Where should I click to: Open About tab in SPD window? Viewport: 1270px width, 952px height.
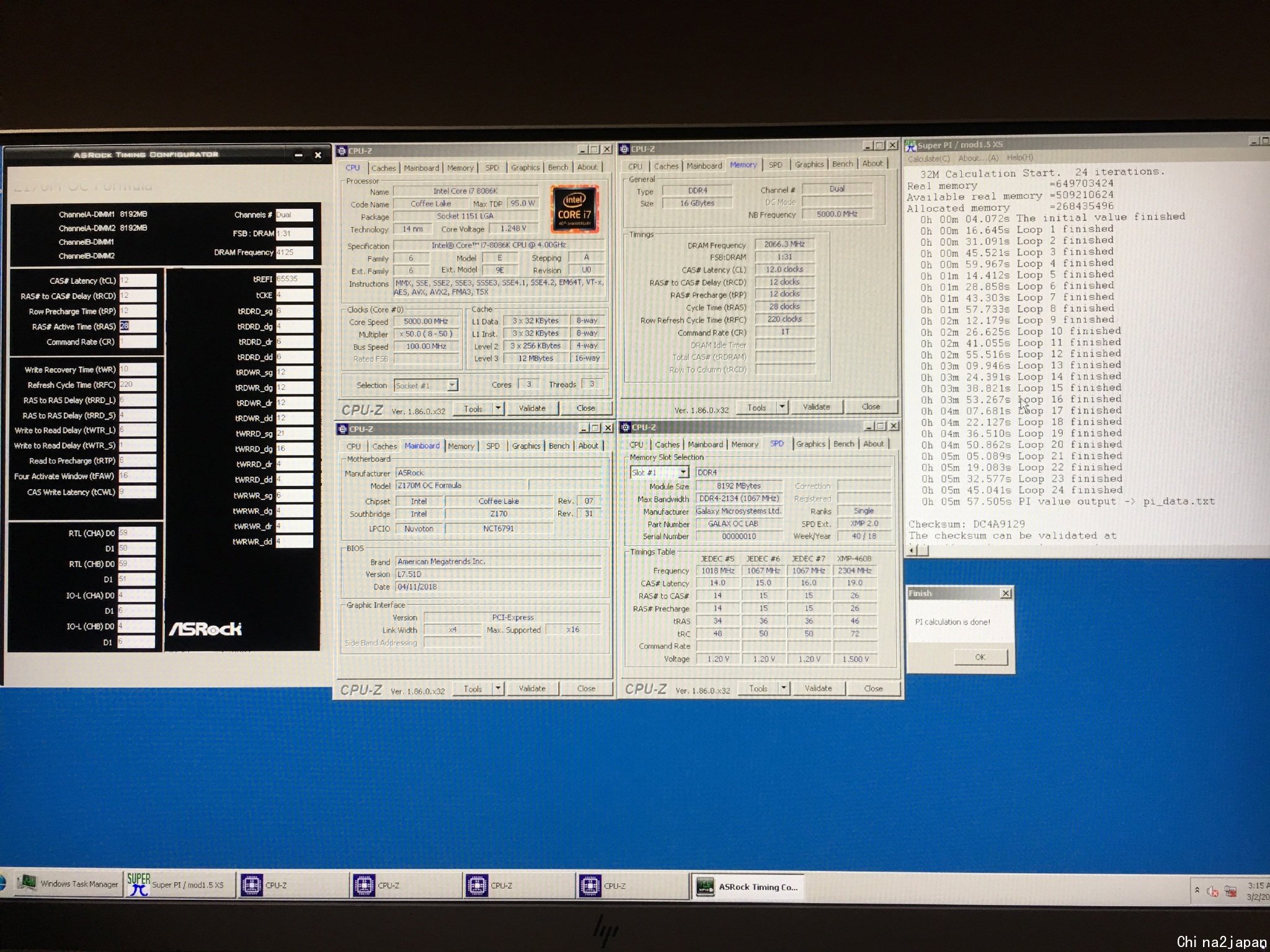(873, 444)
